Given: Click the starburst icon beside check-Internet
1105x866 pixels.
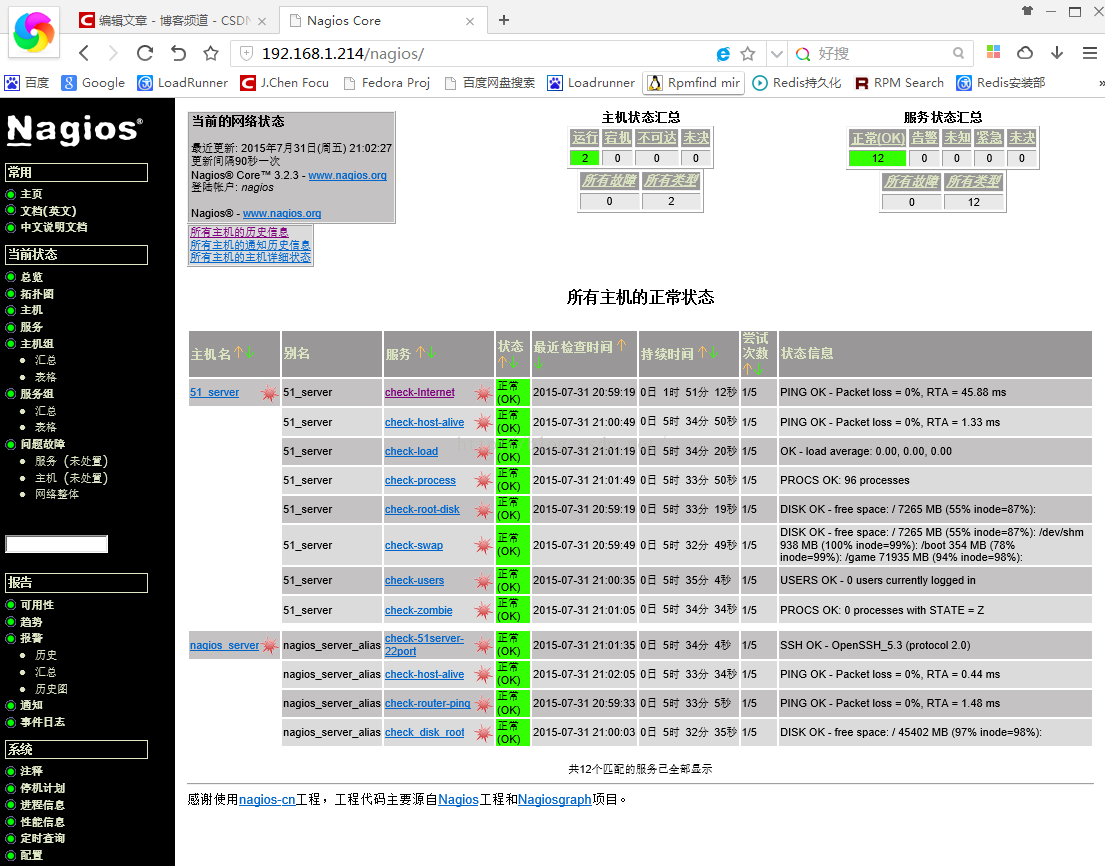Looking at the screenshot, I should 483,393.
